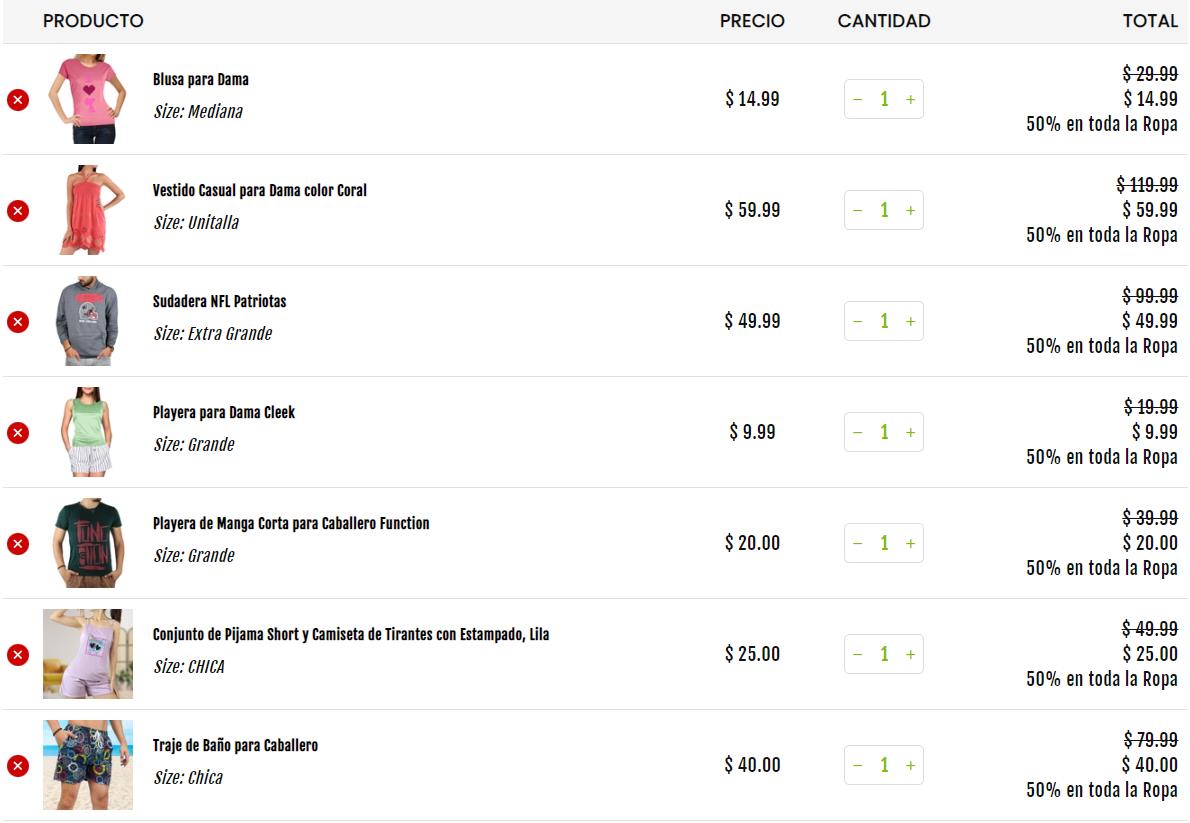Open Sudadera NFL Patriotas product image

[x=88, y=320]
